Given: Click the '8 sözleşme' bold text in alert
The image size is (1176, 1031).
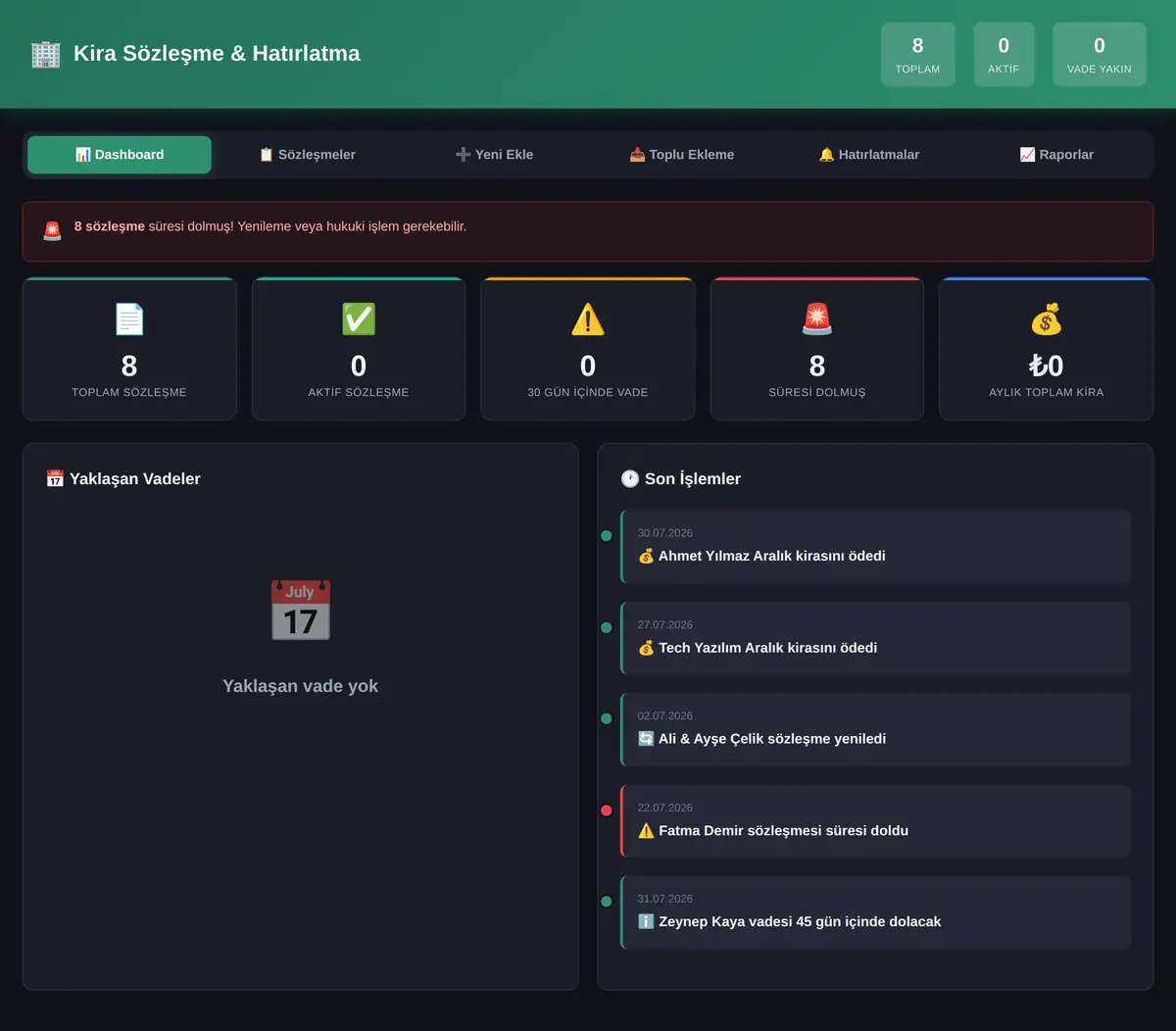Looking at the screenshot, I should point(110,226).
